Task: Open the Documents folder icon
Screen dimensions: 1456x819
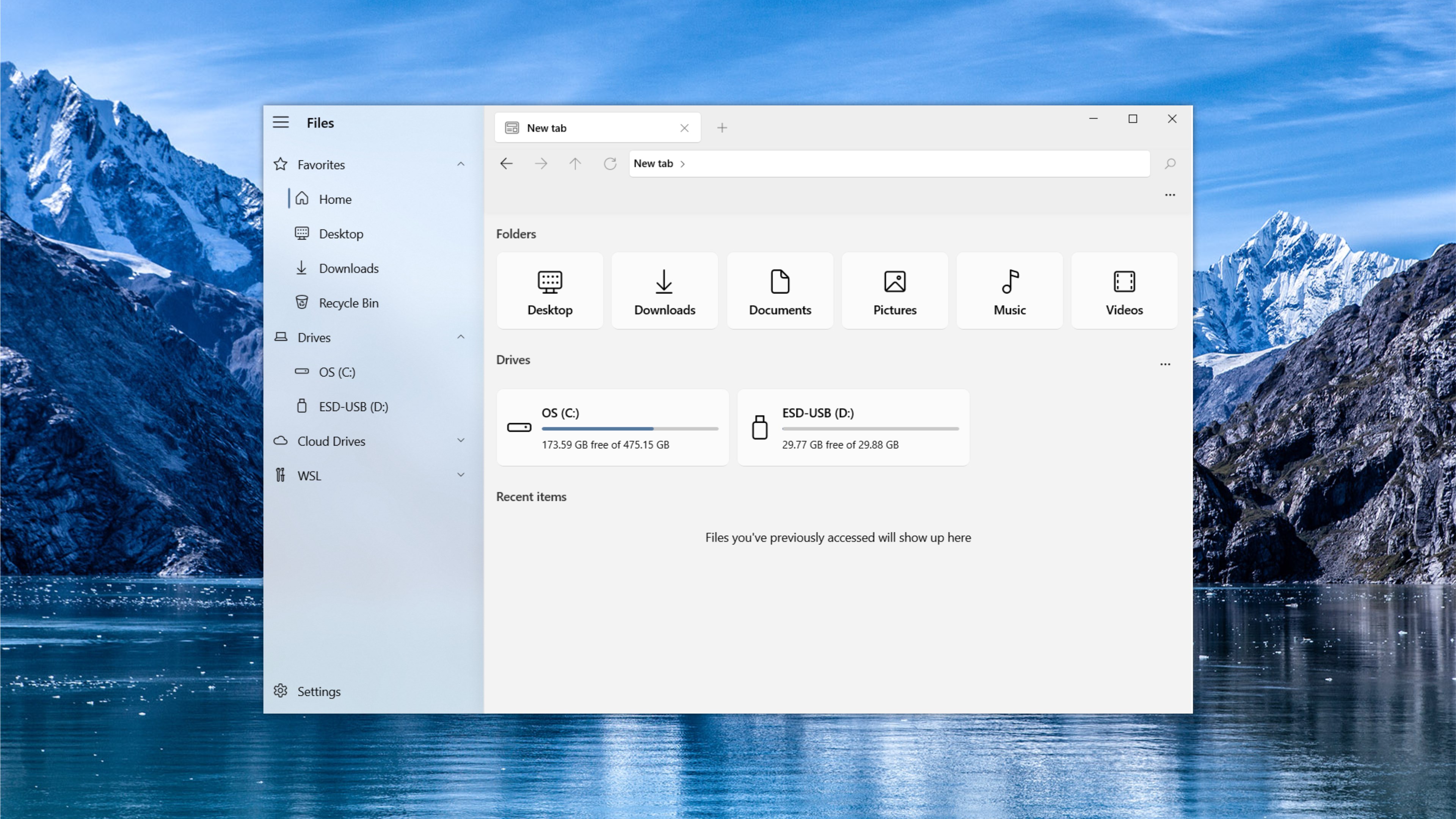Action: pyautogui.click(x=780, y=290)
